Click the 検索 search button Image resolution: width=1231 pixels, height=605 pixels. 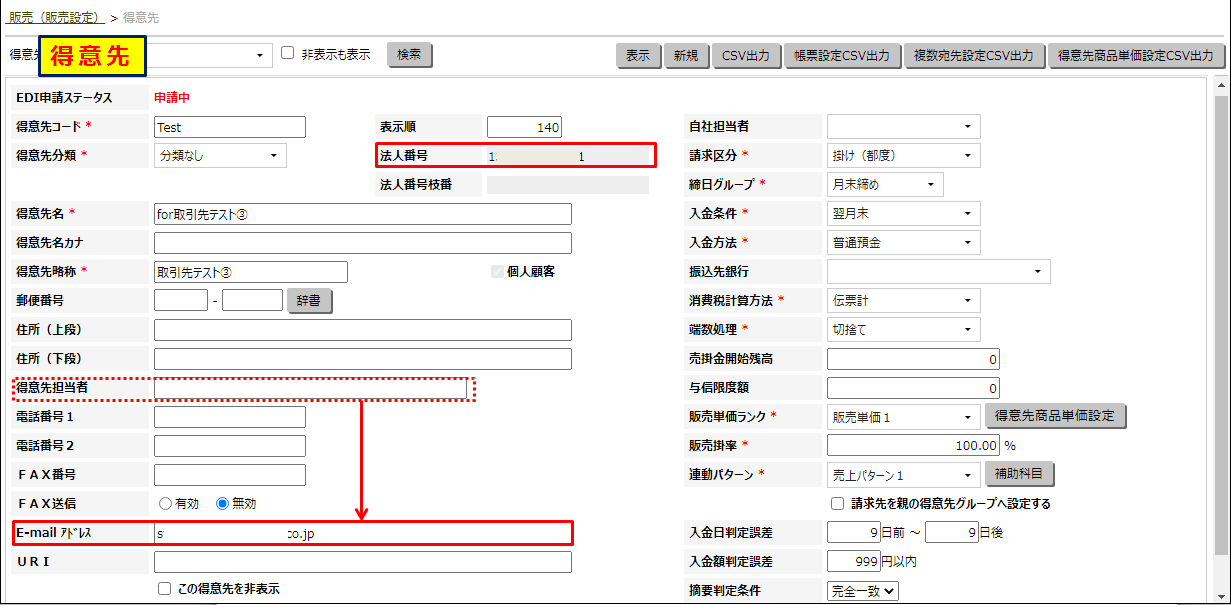[409, 55]
